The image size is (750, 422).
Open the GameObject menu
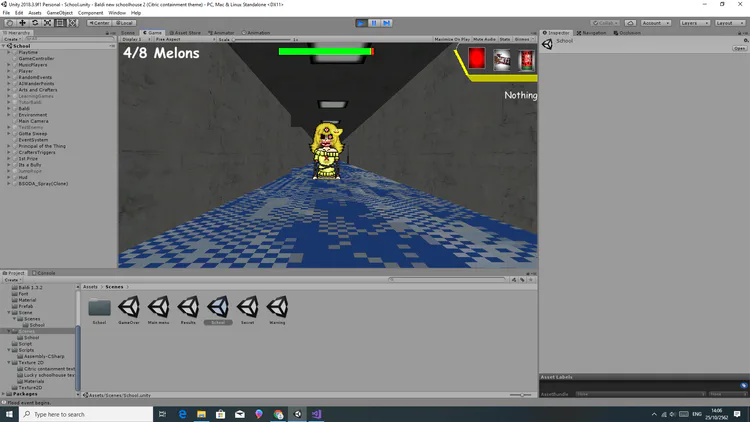click(x=60, y=13)
